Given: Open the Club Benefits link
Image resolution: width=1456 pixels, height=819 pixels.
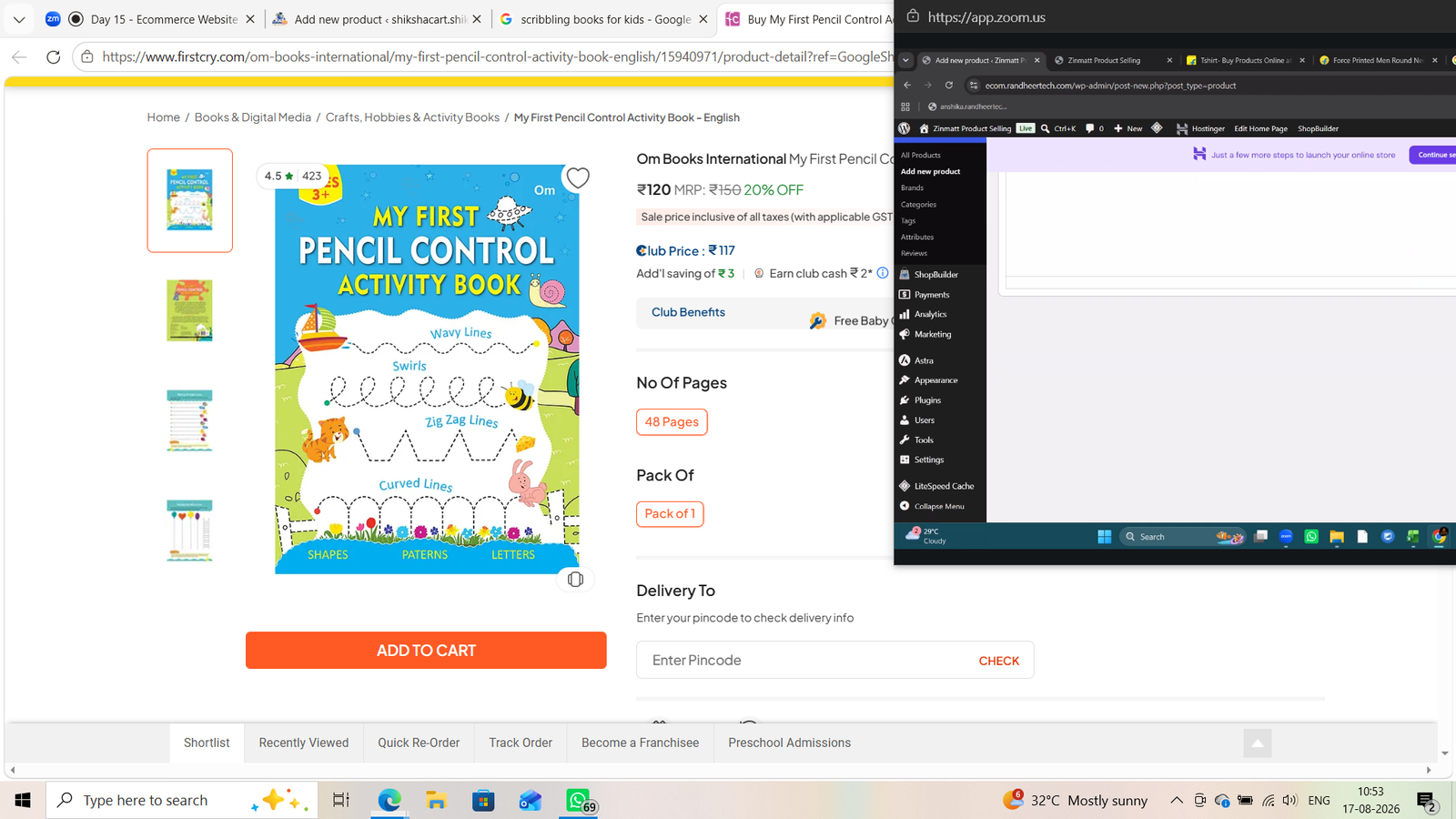Looking at the screenshot, I should pyautogui.click(x=688, y=312).
